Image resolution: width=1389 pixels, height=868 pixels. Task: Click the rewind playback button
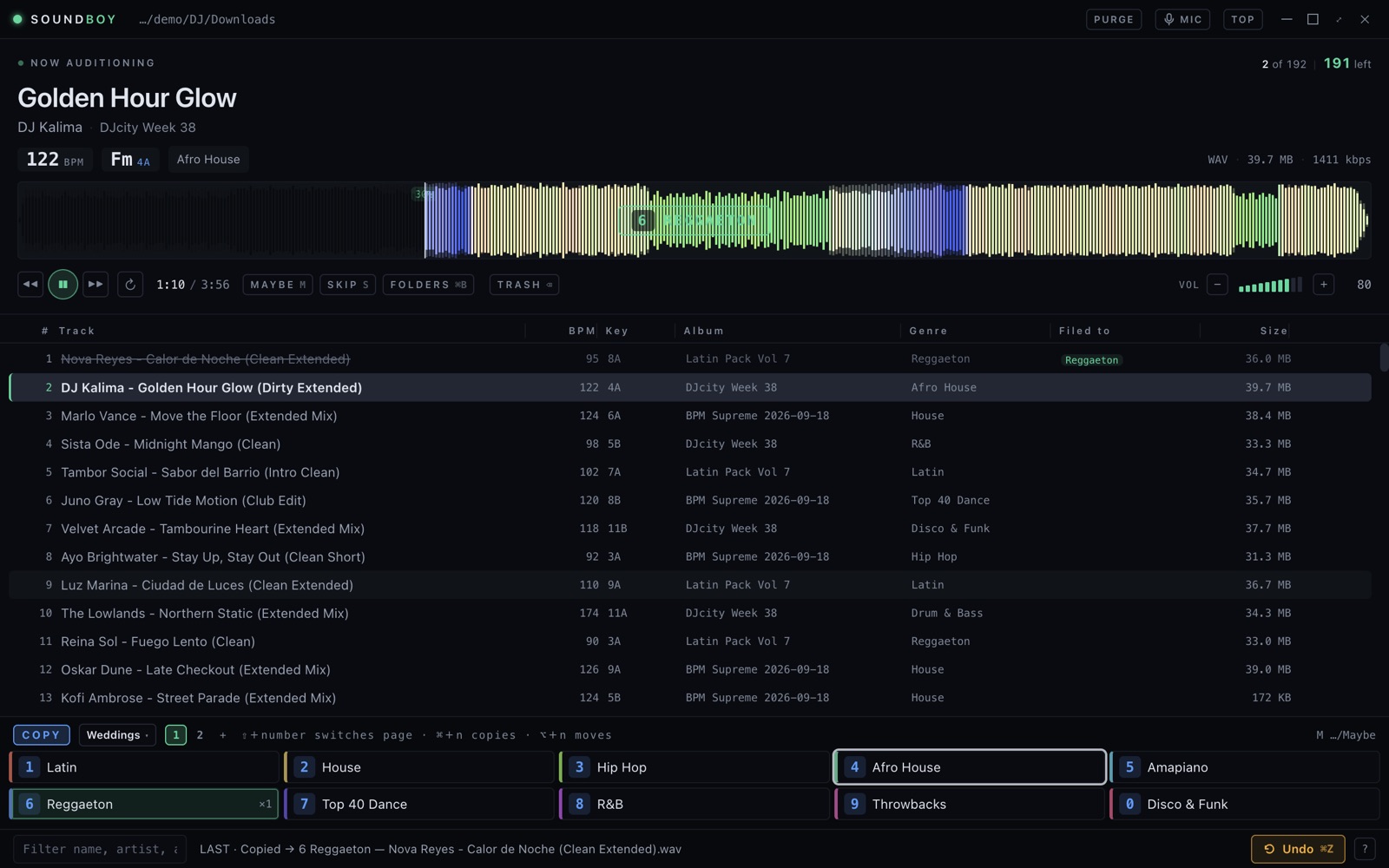tap(30, 285)
